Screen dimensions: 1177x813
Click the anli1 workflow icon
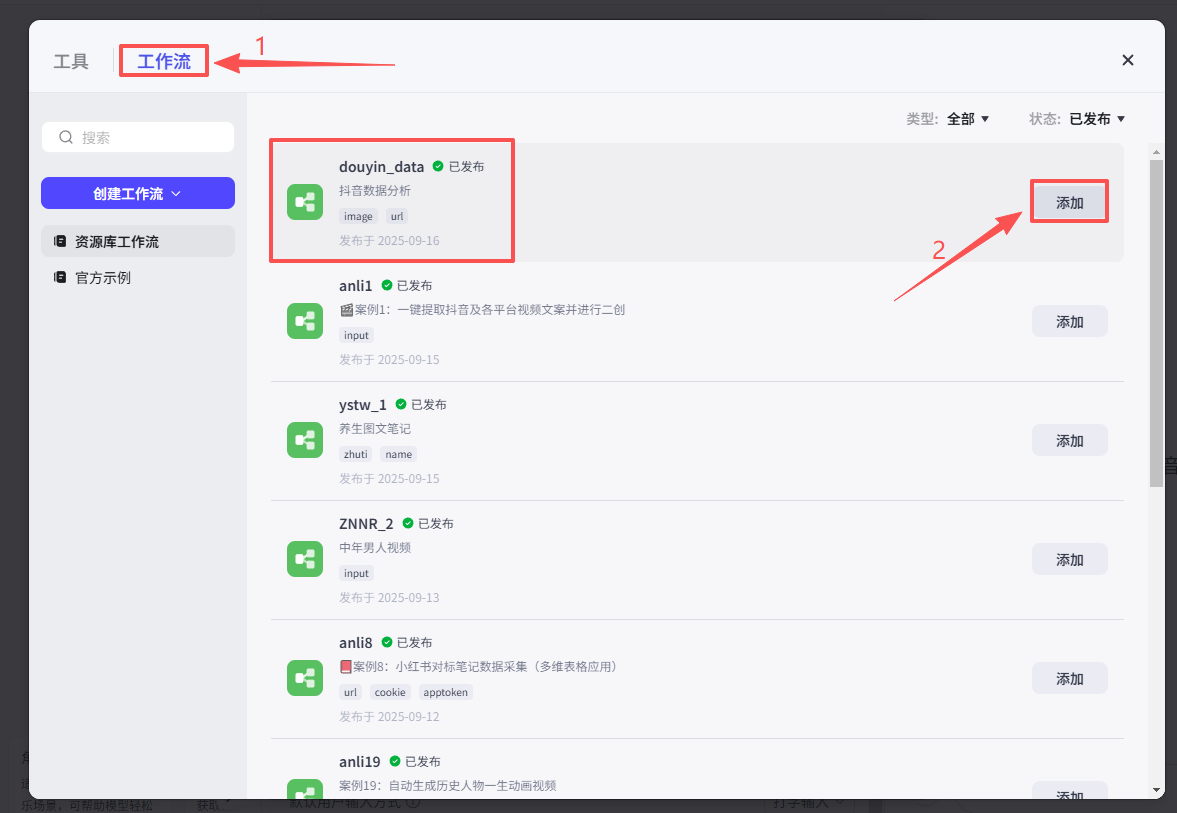[x=304, y=321]
